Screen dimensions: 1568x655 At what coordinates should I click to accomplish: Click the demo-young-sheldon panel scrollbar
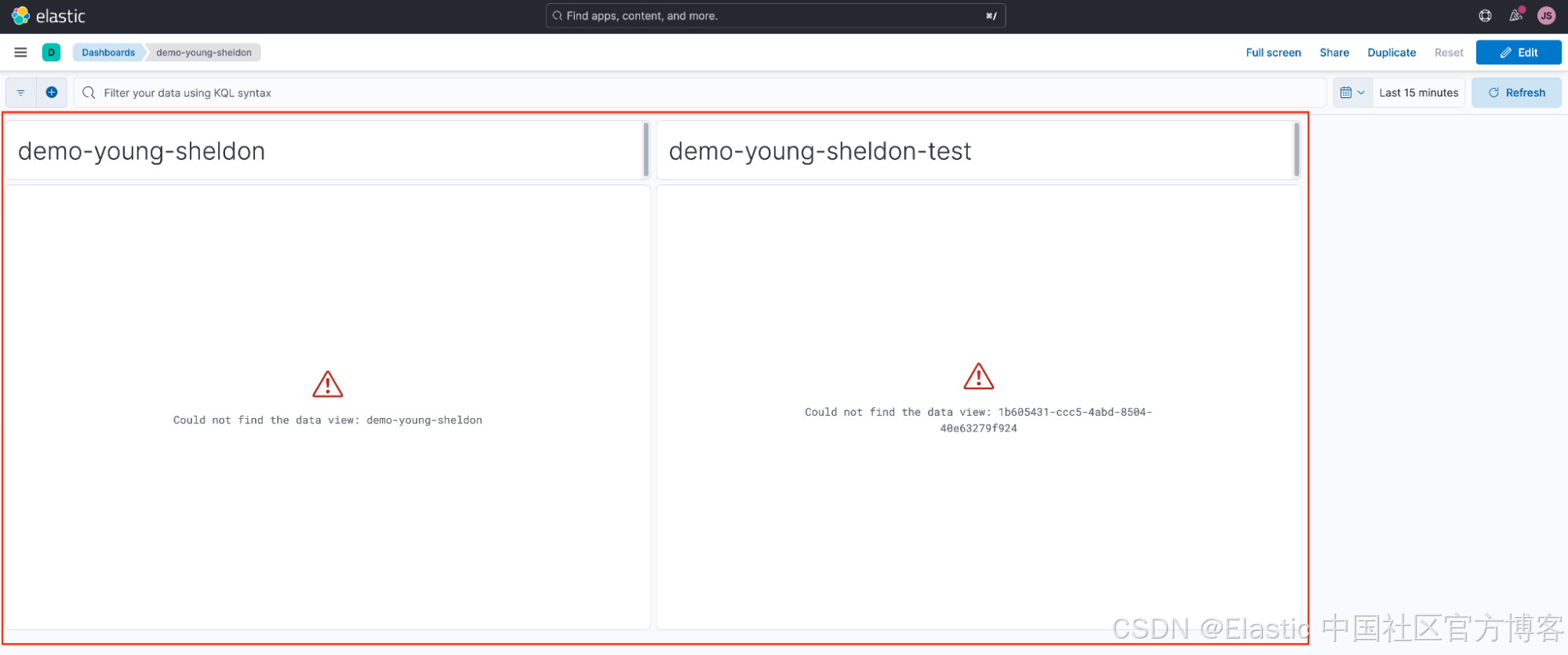coord(646,149)
